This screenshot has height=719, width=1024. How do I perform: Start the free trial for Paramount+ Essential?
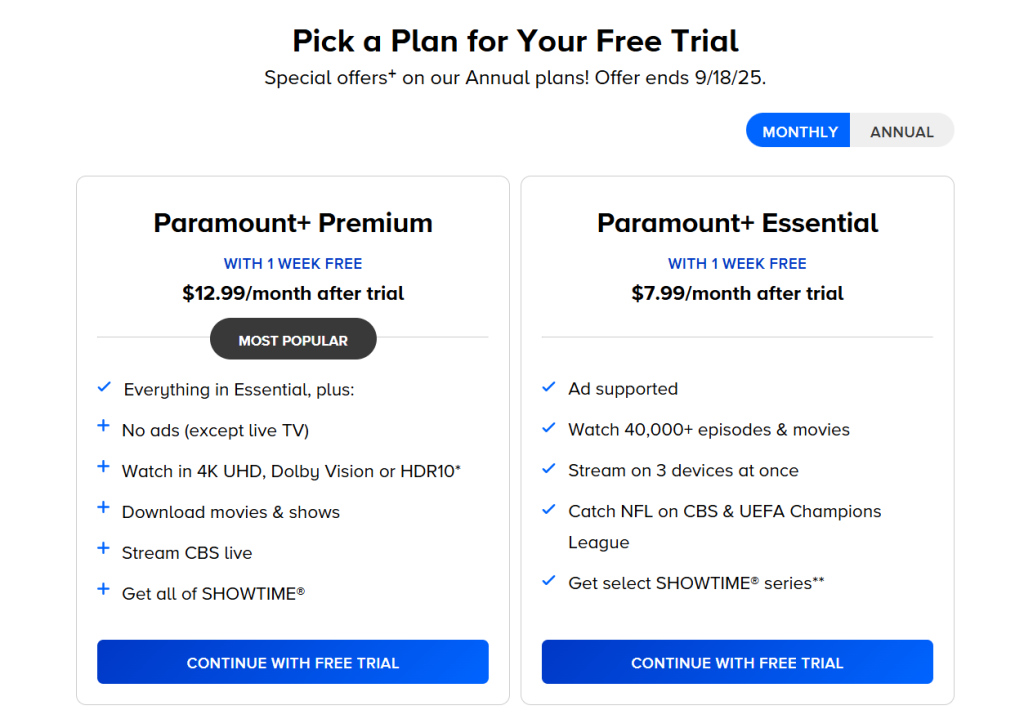point(737,662)
